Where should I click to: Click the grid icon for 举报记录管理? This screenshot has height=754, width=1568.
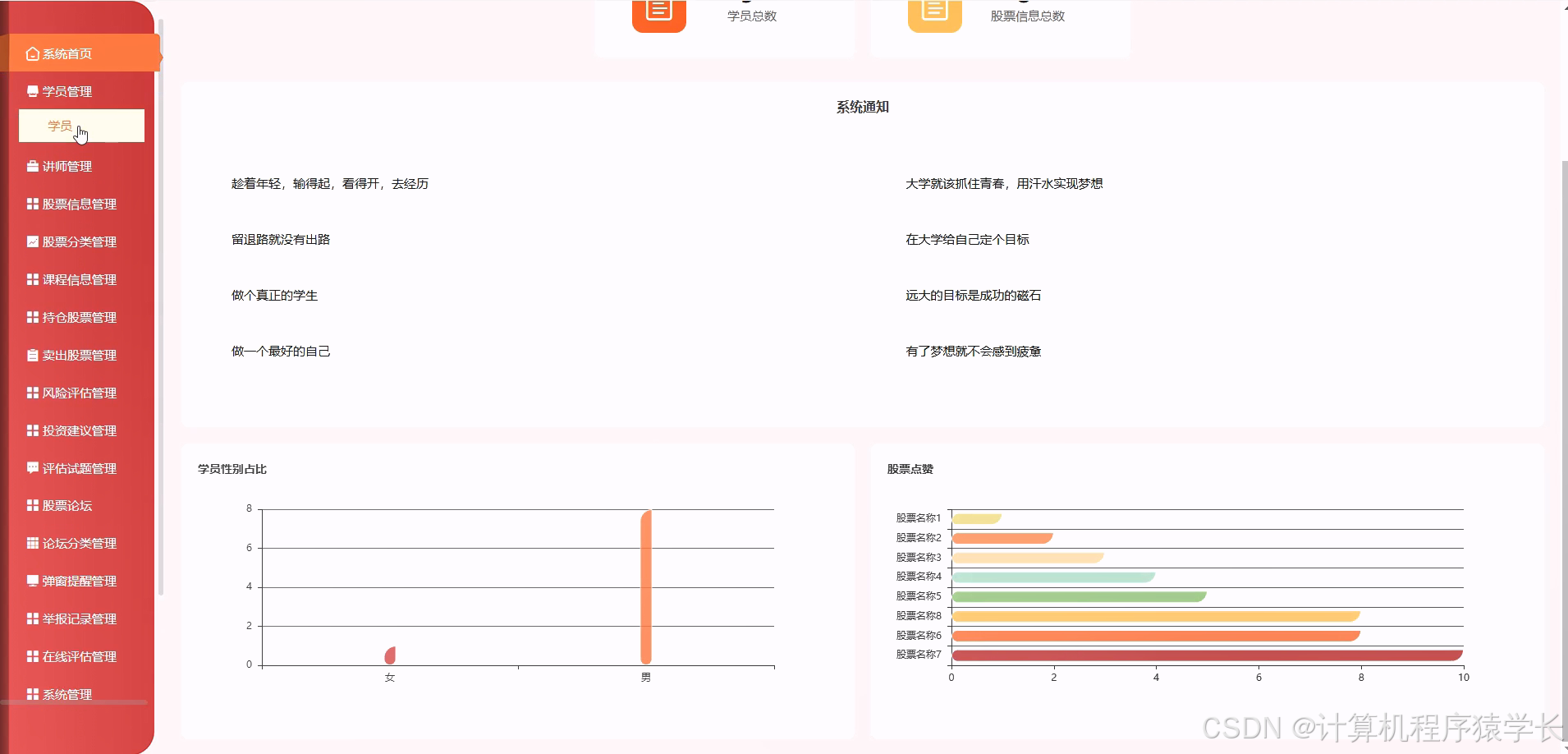33,618
